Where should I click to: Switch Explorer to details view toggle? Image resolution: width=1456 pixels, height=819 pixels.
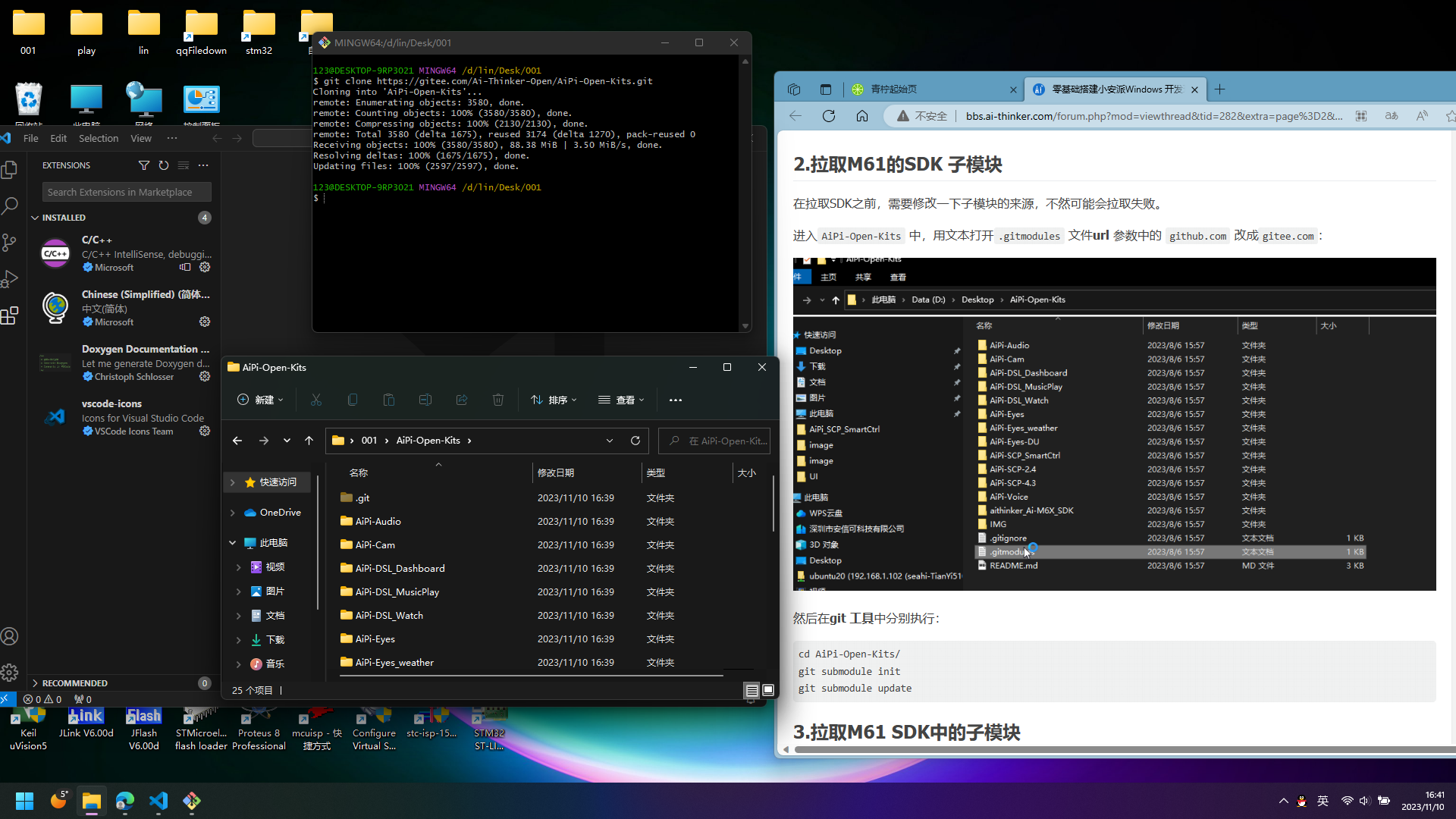click(x=752, y=690)
